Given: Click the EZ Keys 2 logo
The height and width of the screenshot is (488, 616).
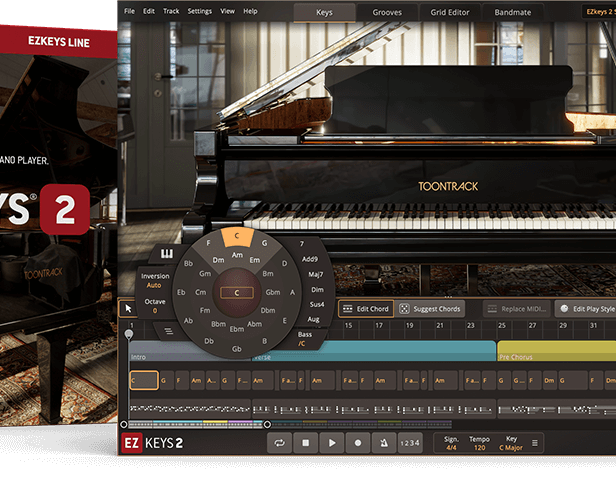Looking at the screenshot, I should 152,443.
